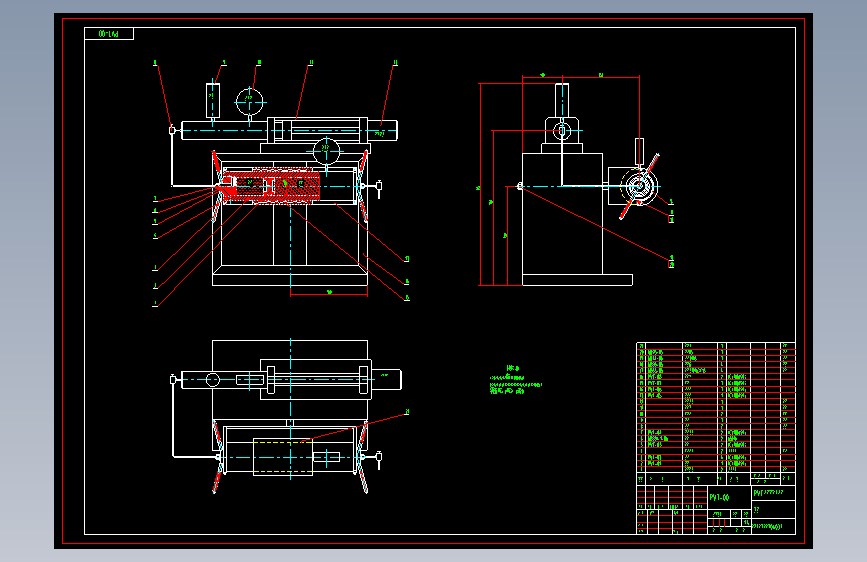
Task: Select the handle knob right of front view spindle
Action: (379, 188)
